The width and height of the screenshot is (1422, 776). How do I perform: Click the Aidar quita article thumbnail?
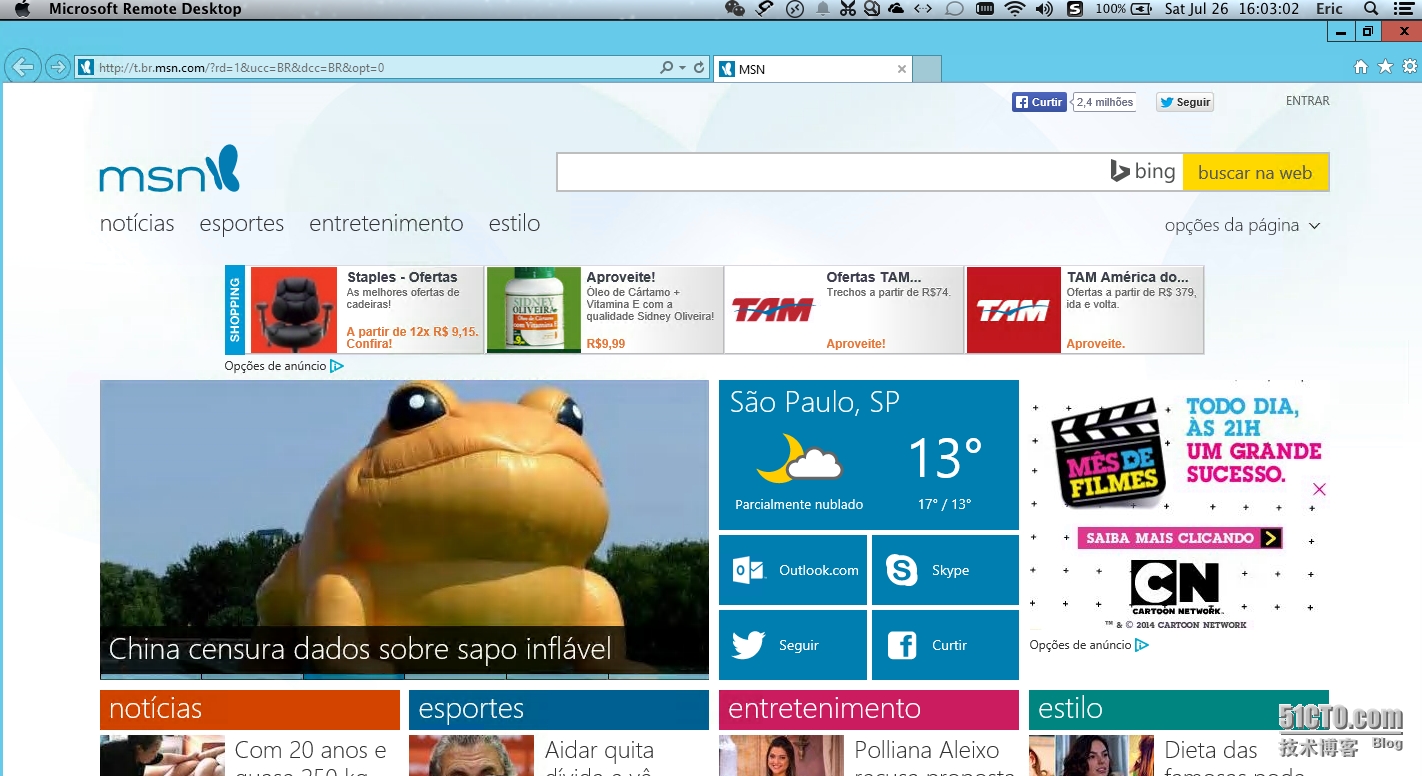[x=471, y=756]
